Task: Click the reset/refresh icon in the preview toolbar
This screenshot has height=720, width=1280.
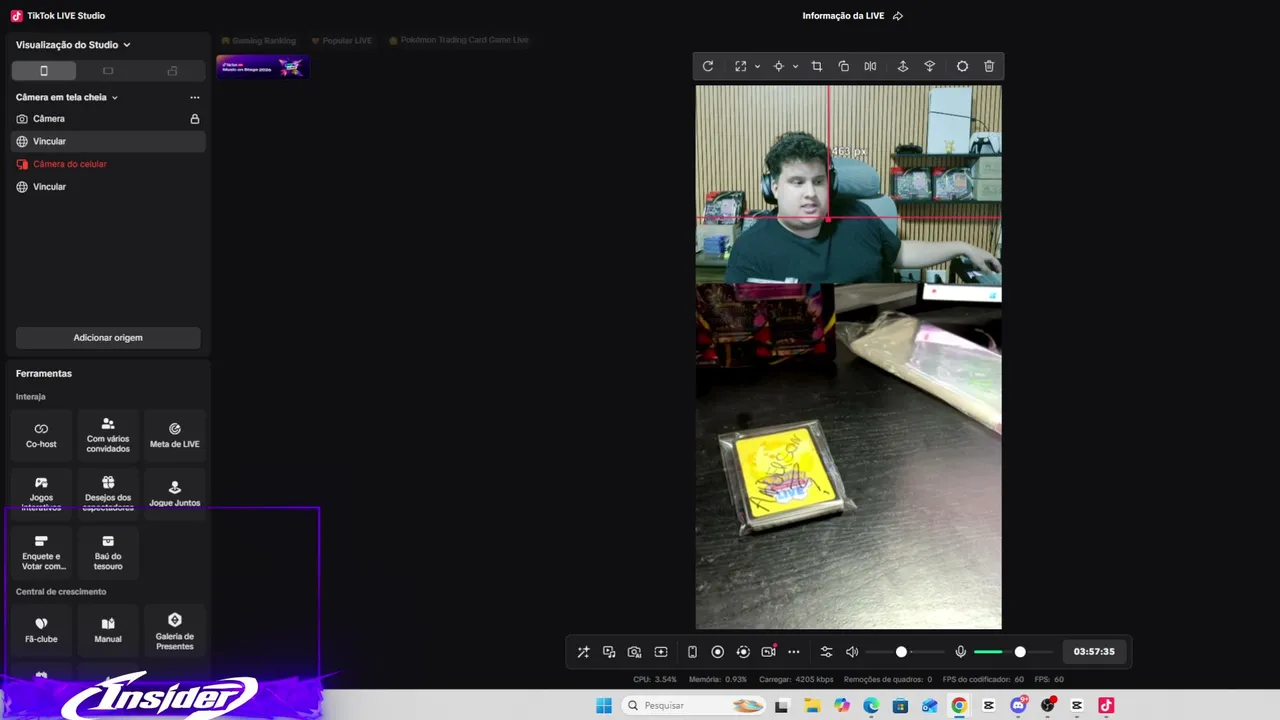Action: coord(708,66)
